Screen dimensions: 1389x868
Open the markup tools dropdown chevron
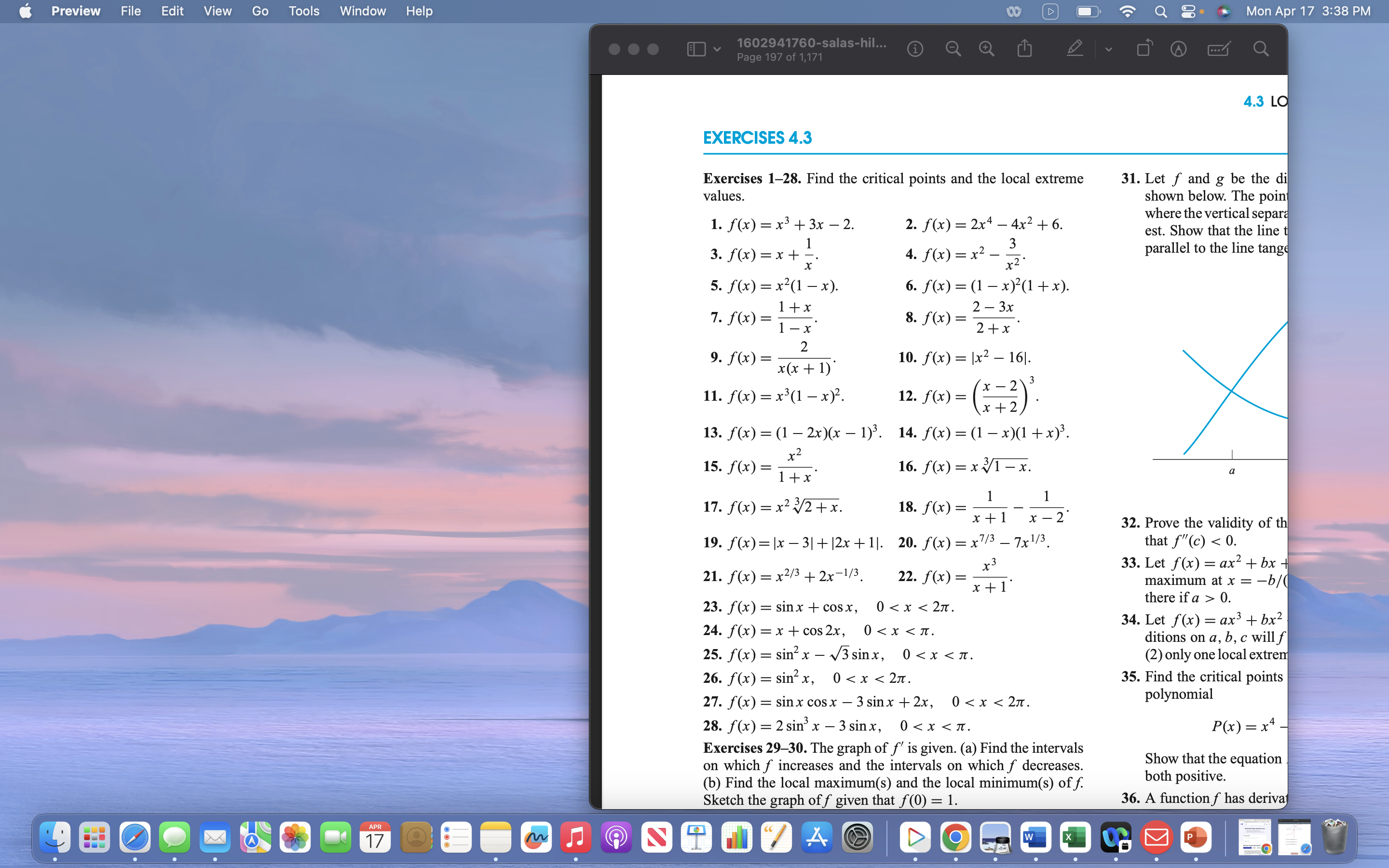click(x=1107, y=49)
